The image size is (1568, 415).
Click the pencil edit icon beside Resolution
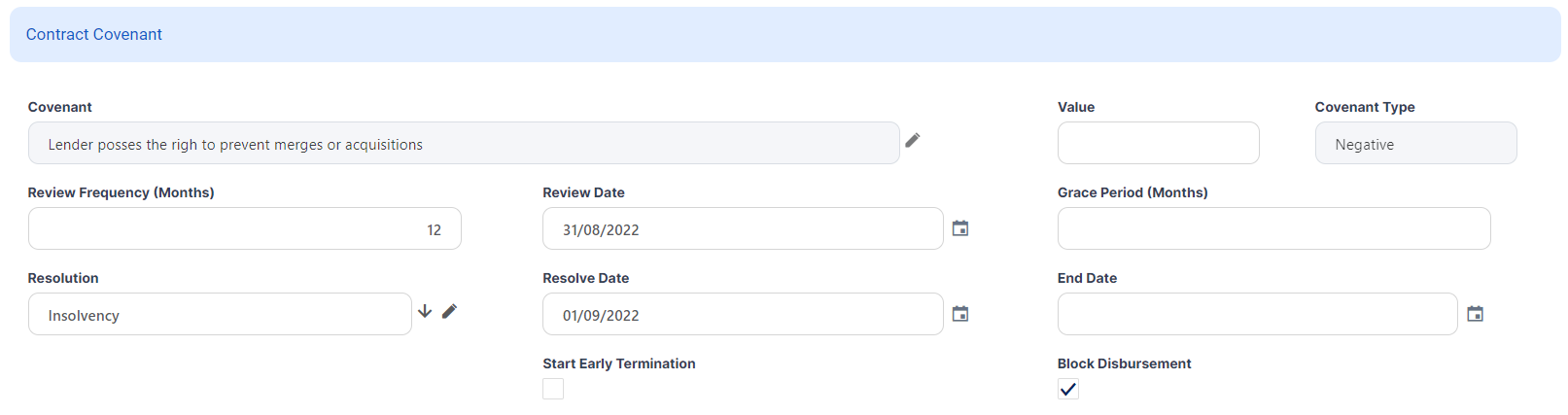(x=449, y=312)
